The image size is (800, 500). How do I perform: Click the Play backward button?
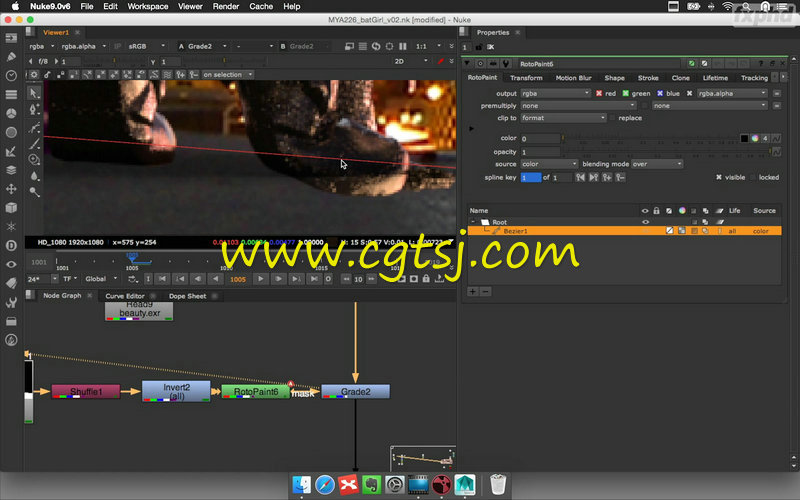[216, 279]
